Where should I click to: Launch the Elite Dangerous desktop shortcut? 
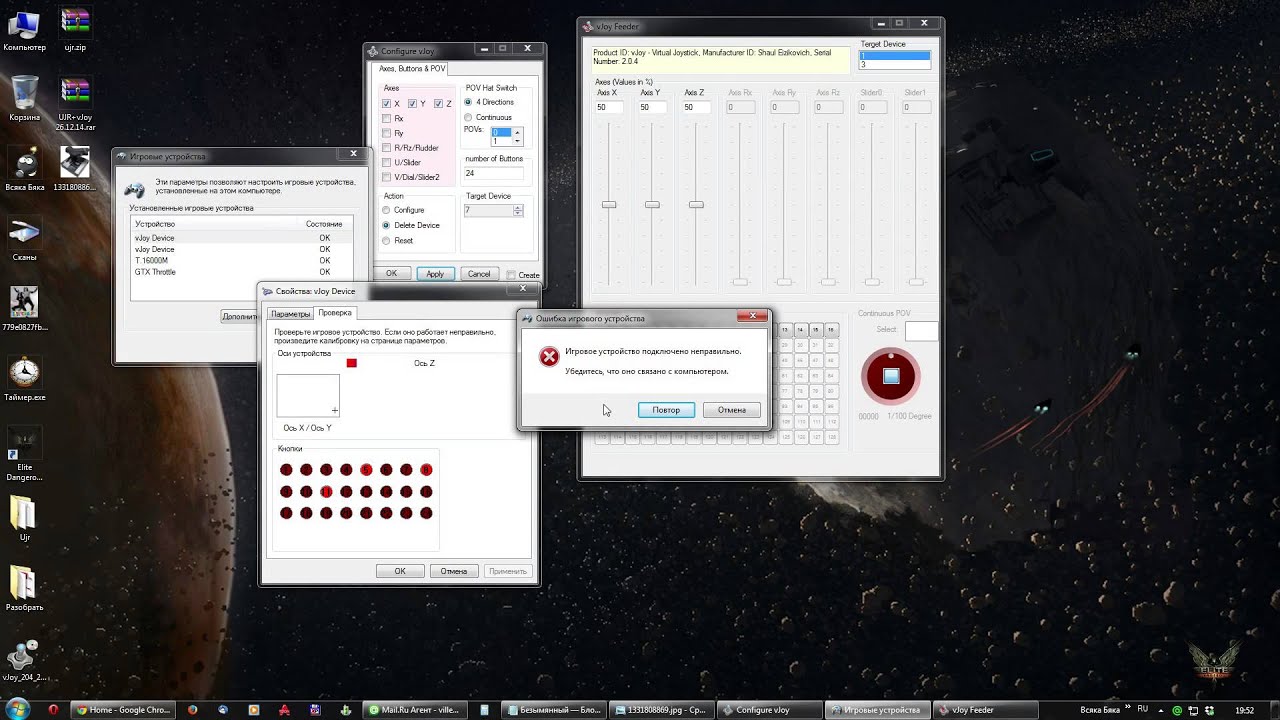(24, 455)
